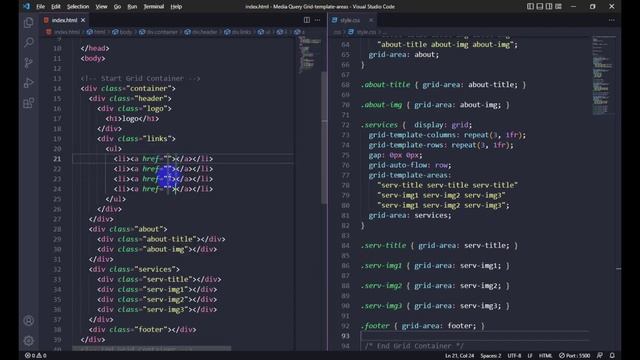Image resolution: width=640 pixels, height=360 pixels.
Task: Toggle the primary side bar layout icon
Action: coord(530,6)
